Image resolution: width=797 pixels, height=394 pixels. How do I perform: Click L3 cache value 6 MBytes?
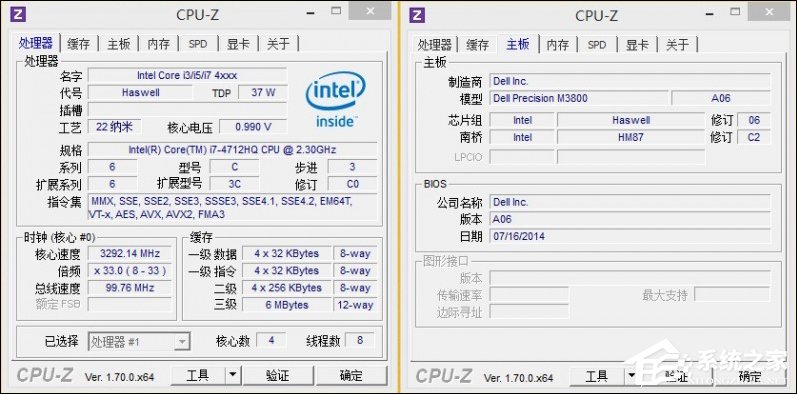point(287,305)
